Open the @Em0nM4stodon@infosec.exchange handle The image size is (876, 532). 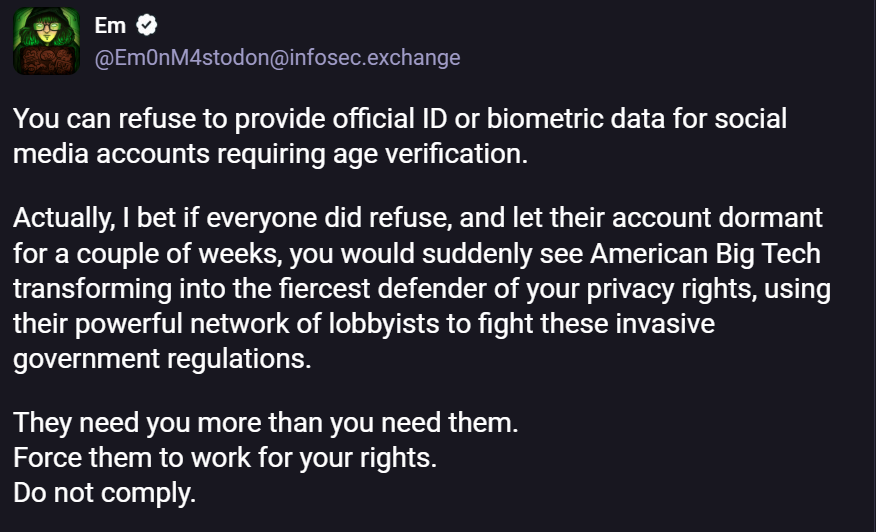[277, 57]
